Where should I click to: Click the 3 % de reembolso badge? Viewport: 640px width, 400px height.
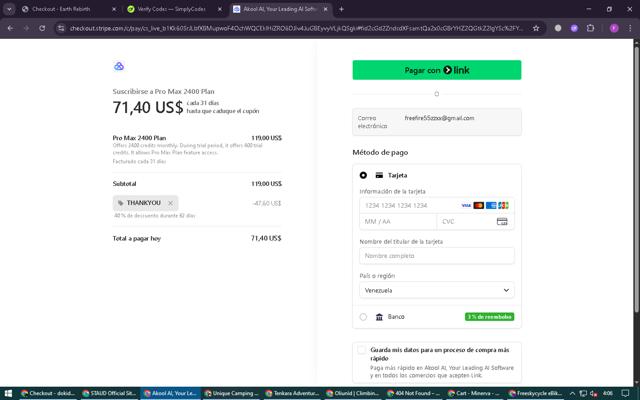pyautogui.click(x=489, y=317)
